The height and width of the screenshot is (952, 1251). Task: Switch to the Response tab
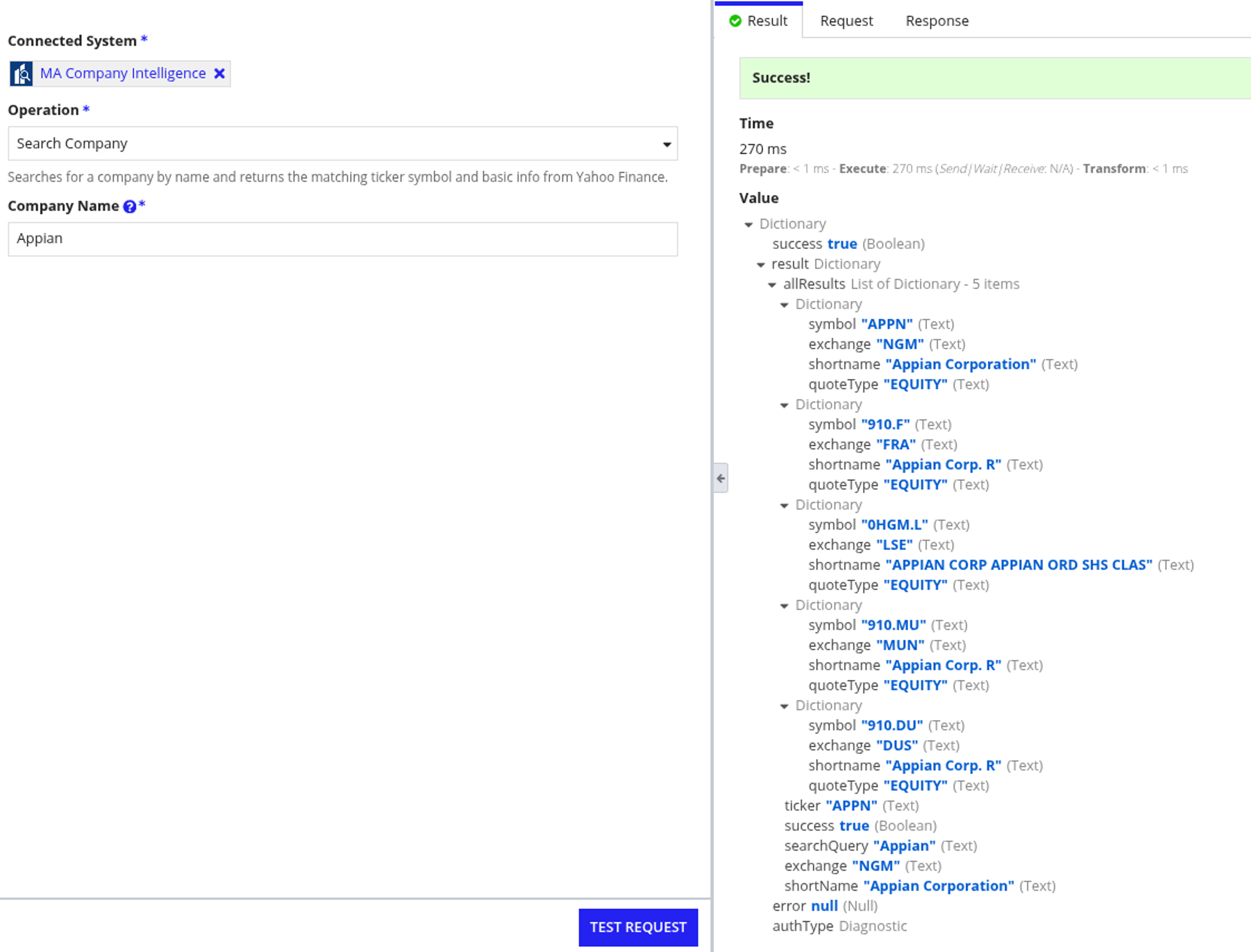936,21
